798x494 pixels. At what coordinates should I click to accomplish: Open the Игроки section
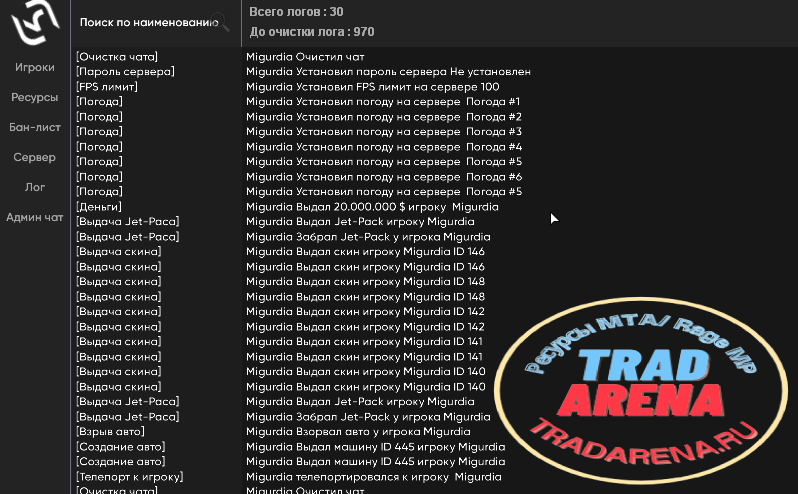[x=35, y=67]
